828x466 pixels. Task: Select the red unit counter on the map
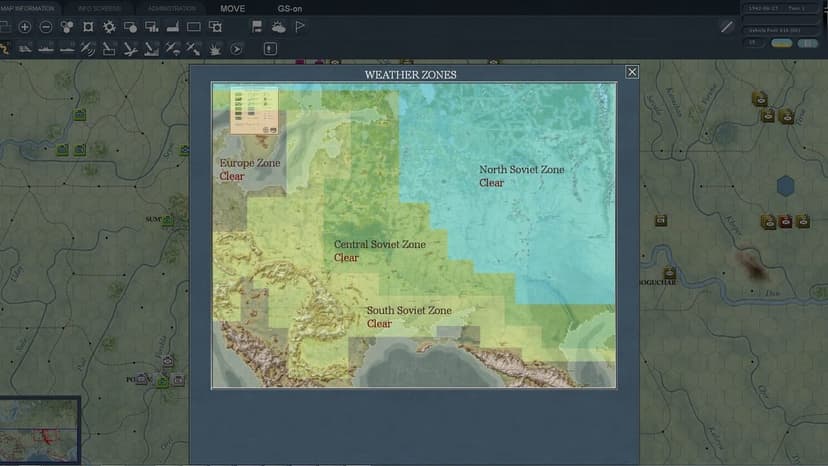tap(785, 221)
